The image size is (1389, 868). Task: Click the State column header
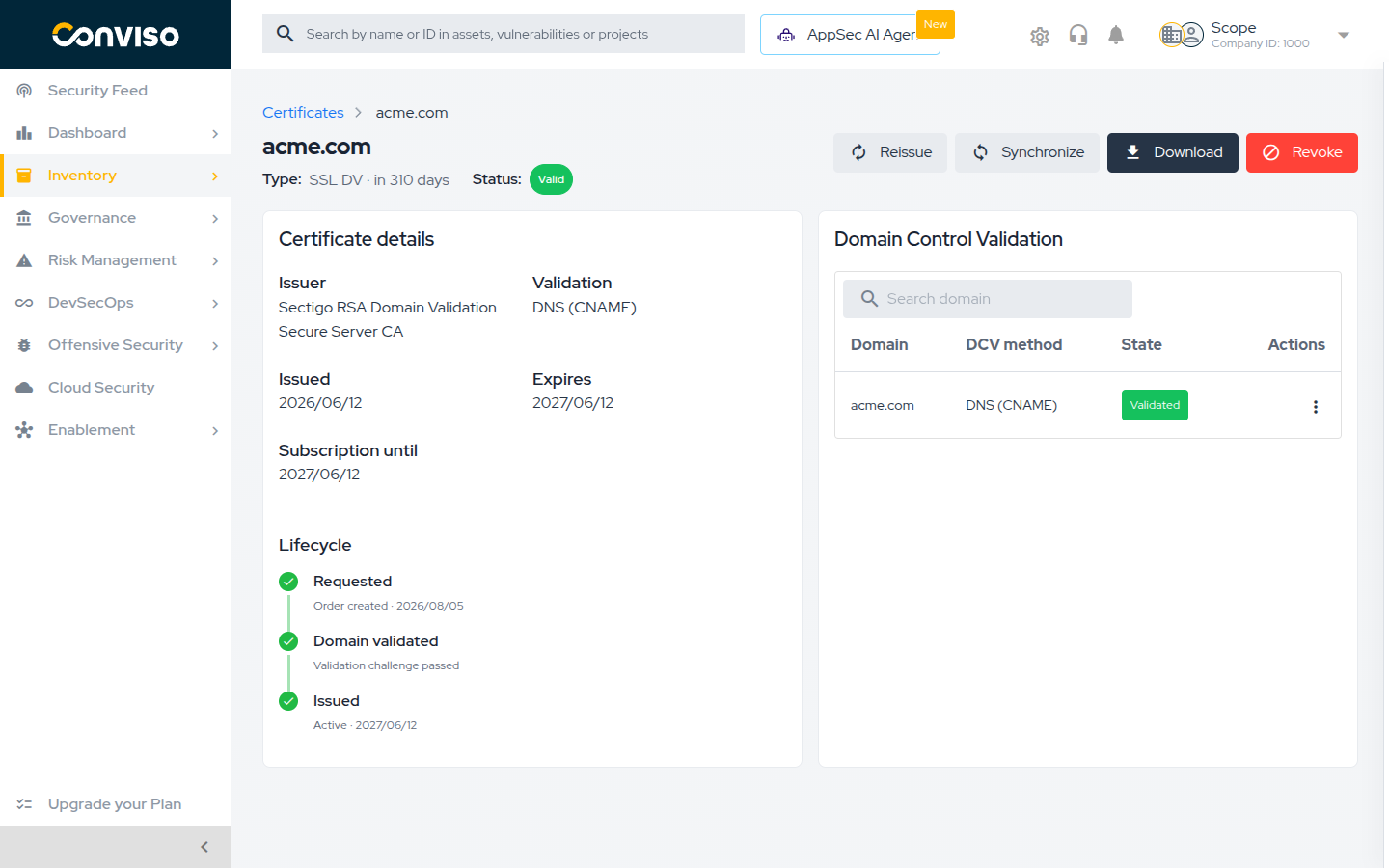1141,344
